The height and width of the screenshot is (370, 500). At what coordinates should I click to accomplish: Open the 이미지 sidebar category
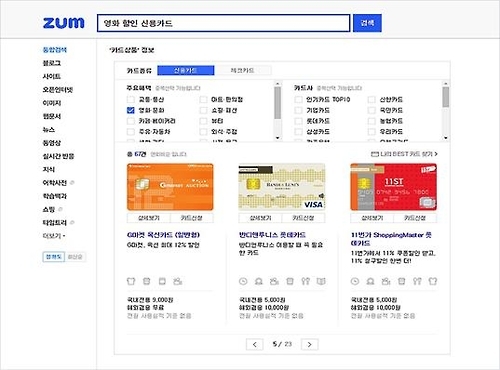click(x=52, y=103)
